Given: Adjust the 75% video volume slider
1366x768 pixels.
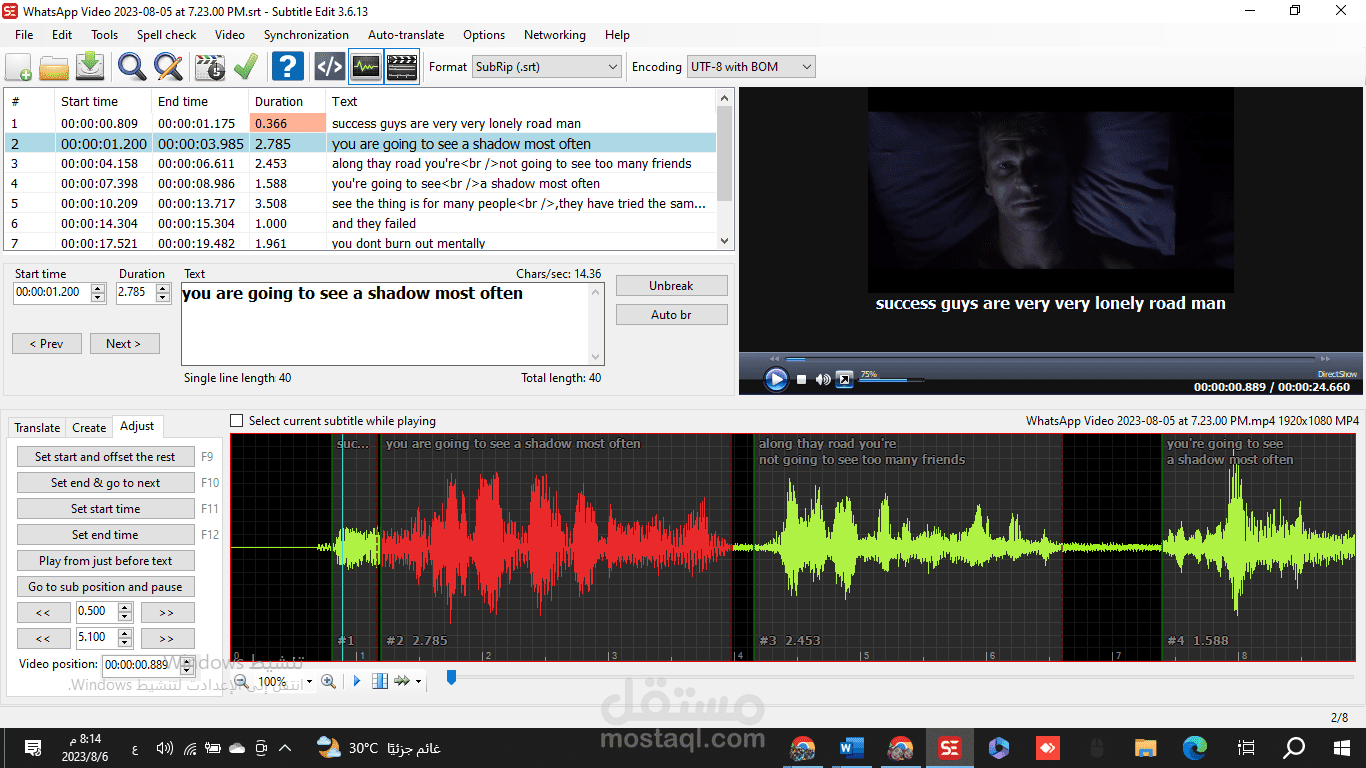Looking at the screenshot, I should (890, 380).
